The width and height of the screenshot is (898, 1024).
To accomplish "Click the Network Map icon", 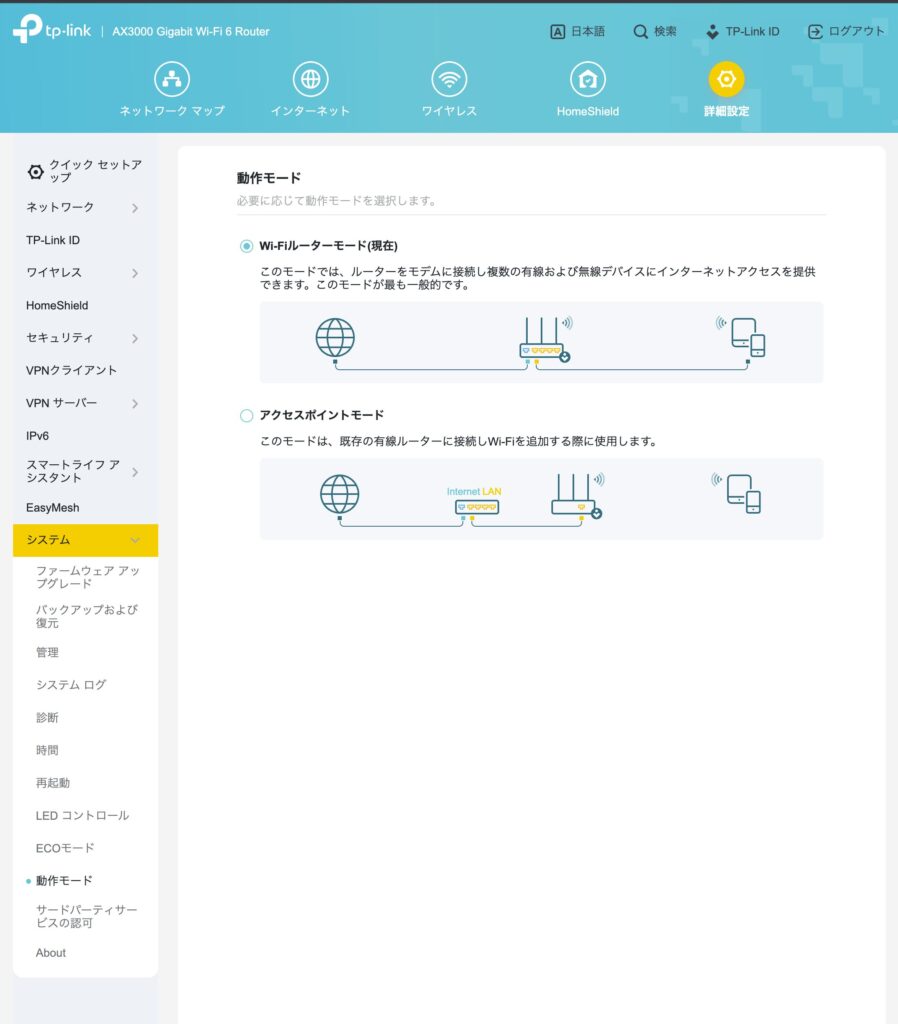I will pyautogui.click(x=172, y=80).
